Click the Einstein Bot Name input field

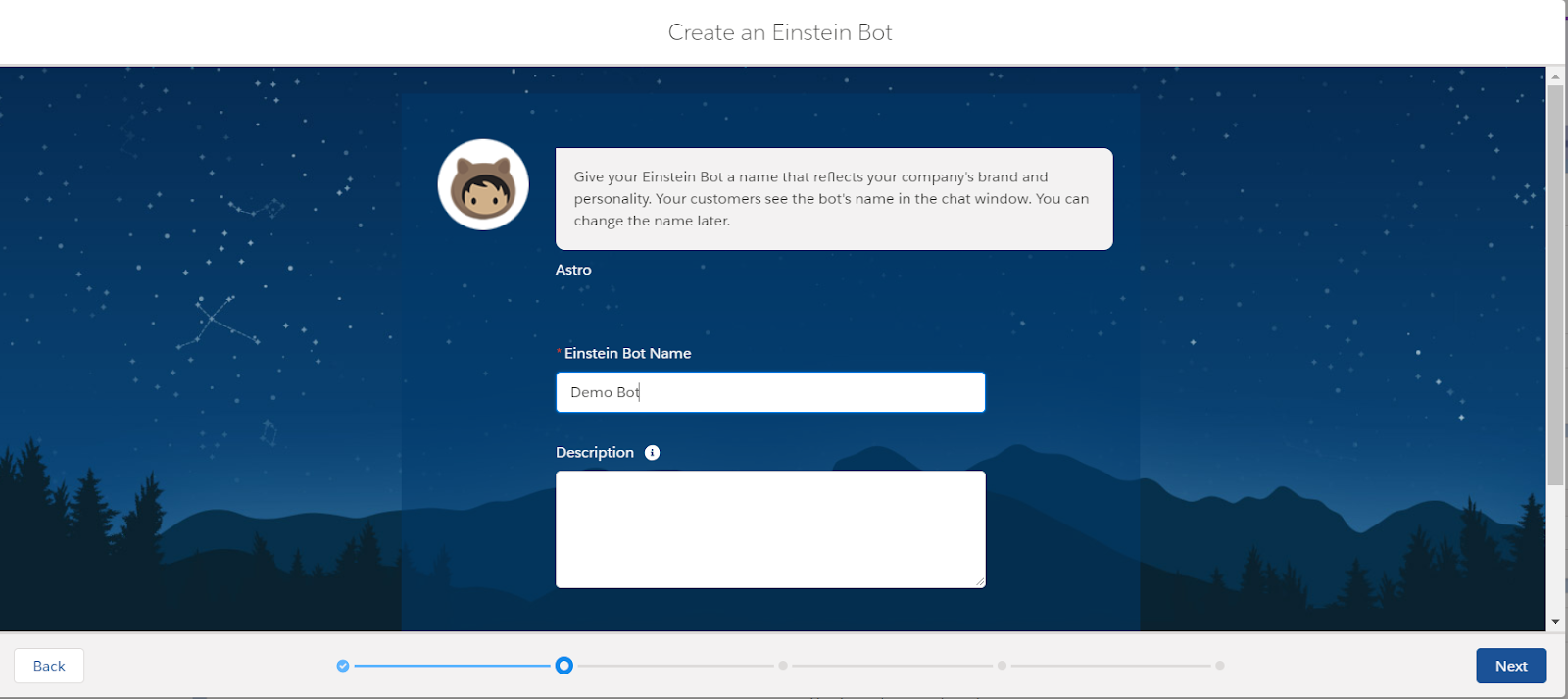tap(770, 392)
